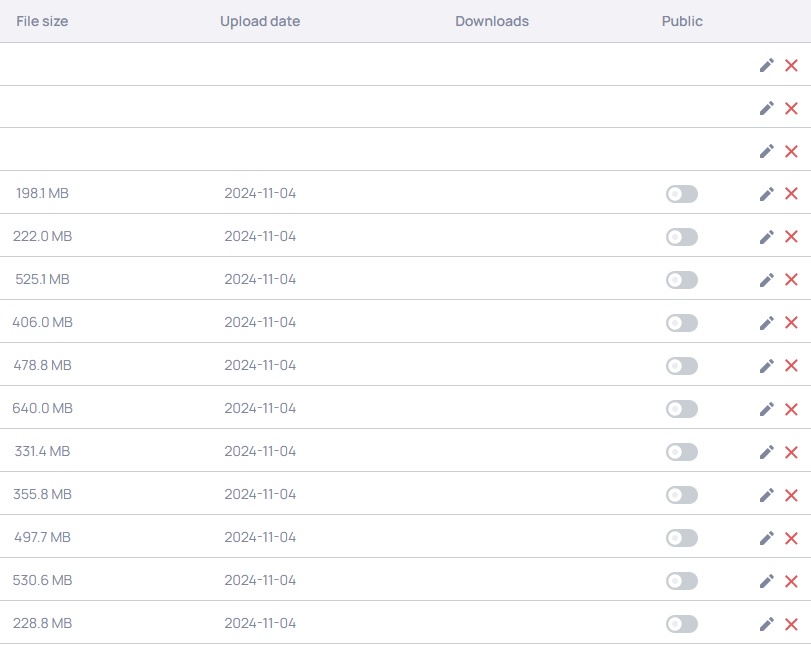811x645 pixels.
Task: Delete the second empty row entry
Action: coord(791,108)
